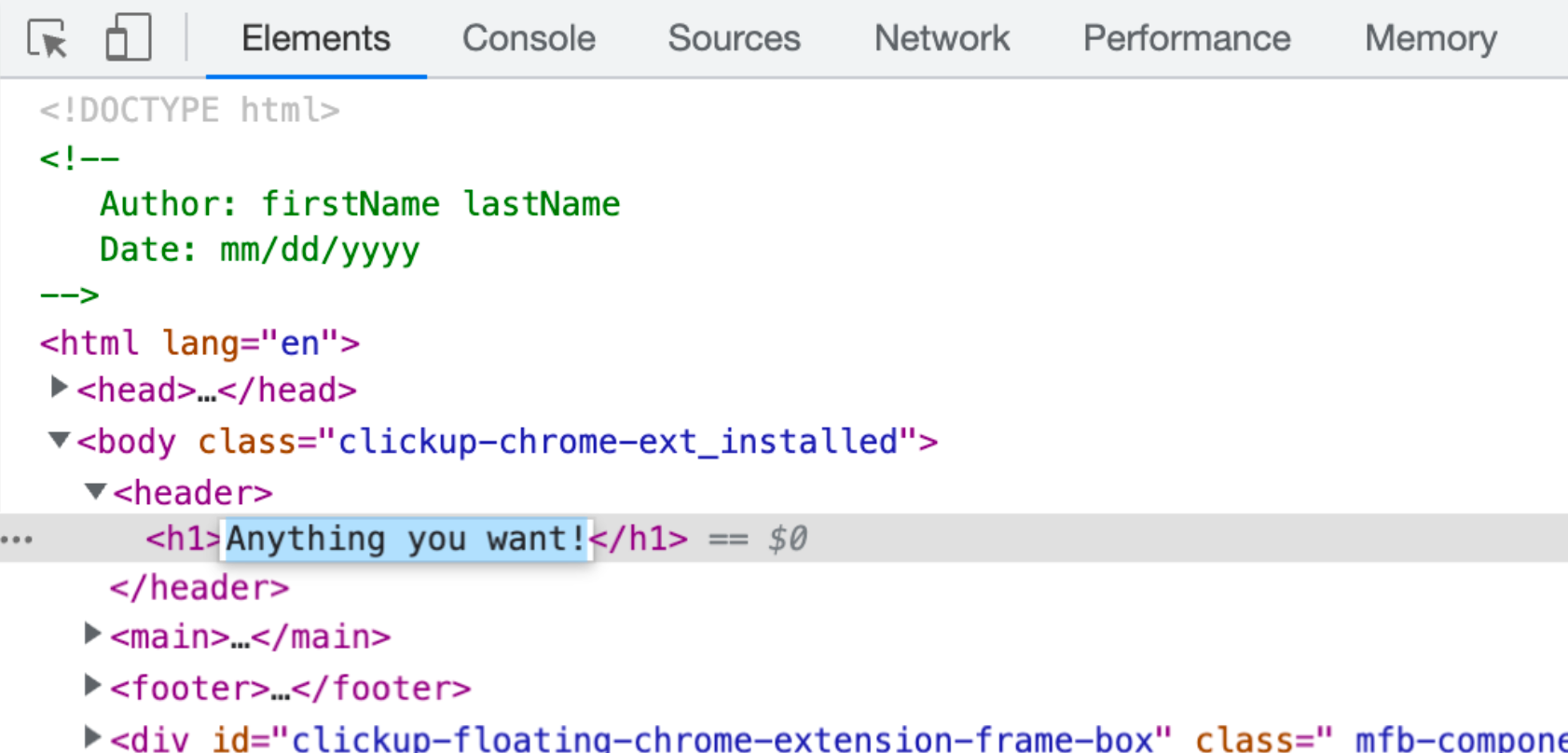Select the html lang="en" element
The height and width of the screenshot is (753, 1568).
pyautogui.click(x=199, y=343)
